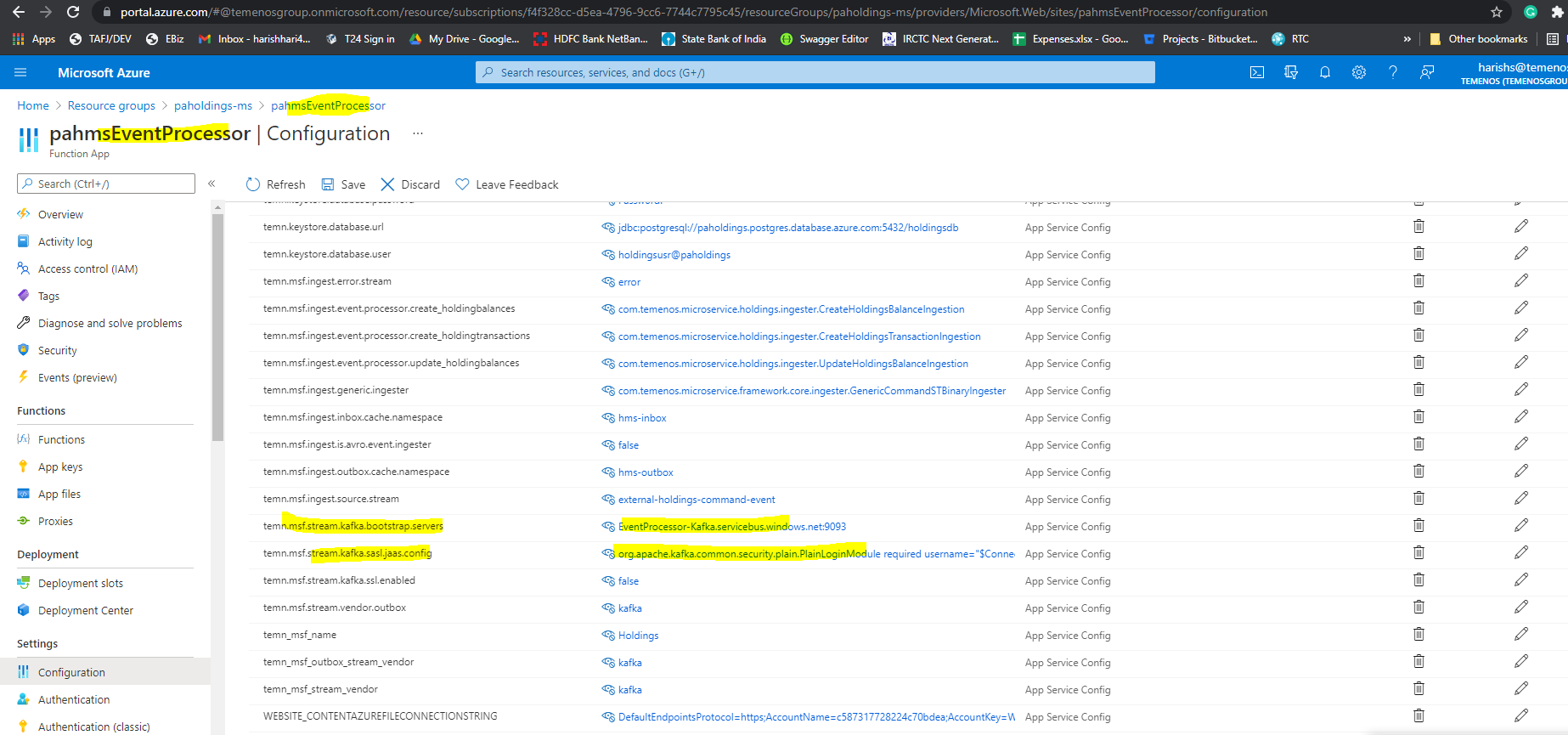Open portal settings gear icon
Viewport: 1568px width, 735px height.
[1359, 73]
